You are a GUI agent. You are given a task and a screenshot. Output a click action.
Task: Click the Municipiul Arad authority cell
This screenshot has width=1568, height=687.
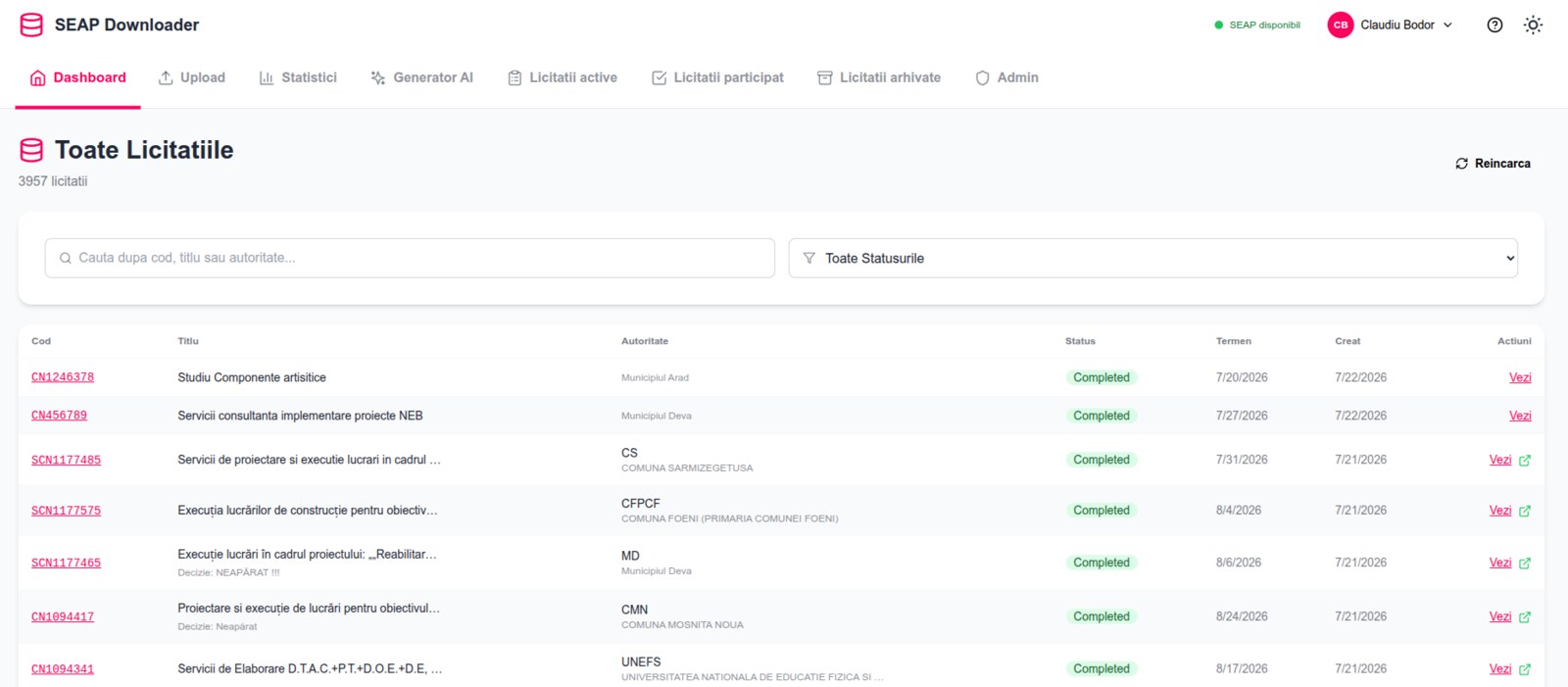point(655,377)
